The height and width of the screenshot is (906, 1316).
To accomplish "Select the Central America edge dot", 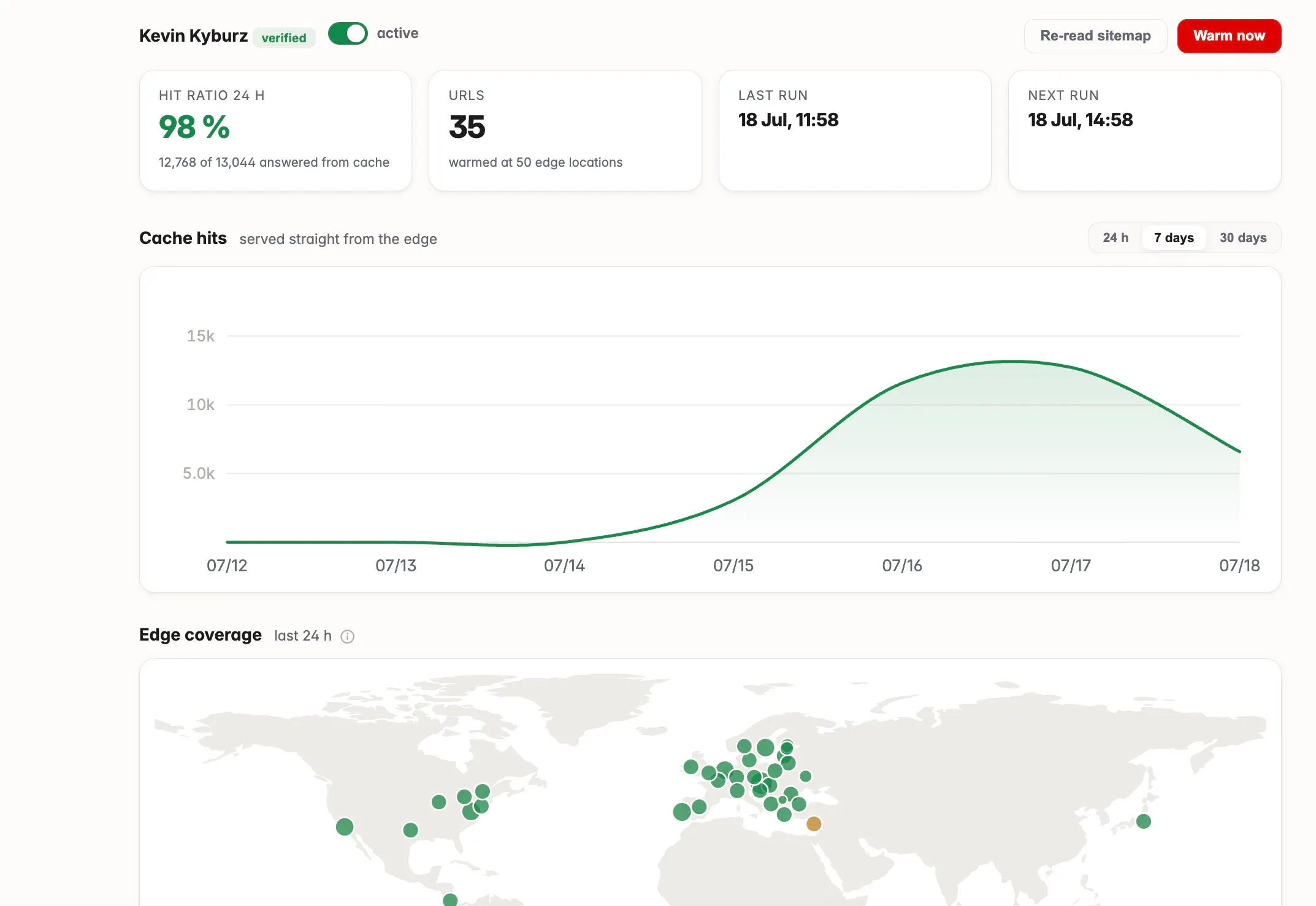I will [x=450, y=900].
